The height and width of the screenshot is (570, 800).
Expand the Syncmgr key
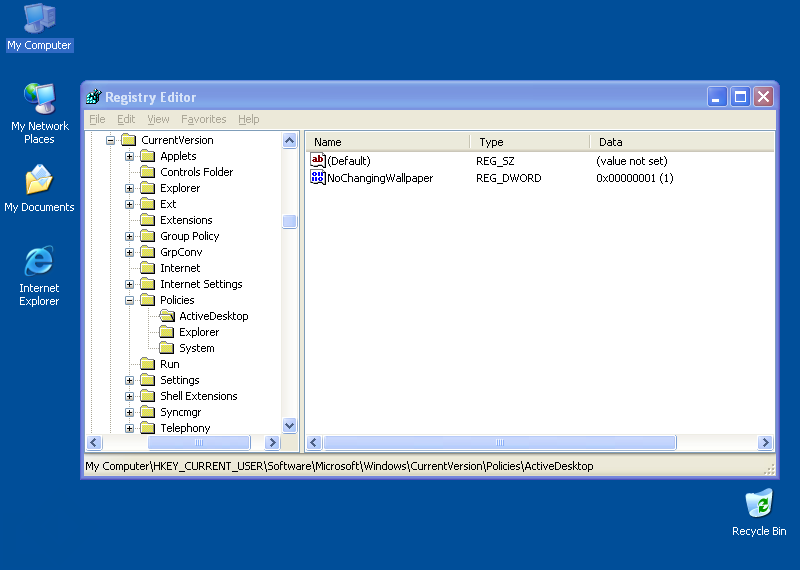[129, 412]
